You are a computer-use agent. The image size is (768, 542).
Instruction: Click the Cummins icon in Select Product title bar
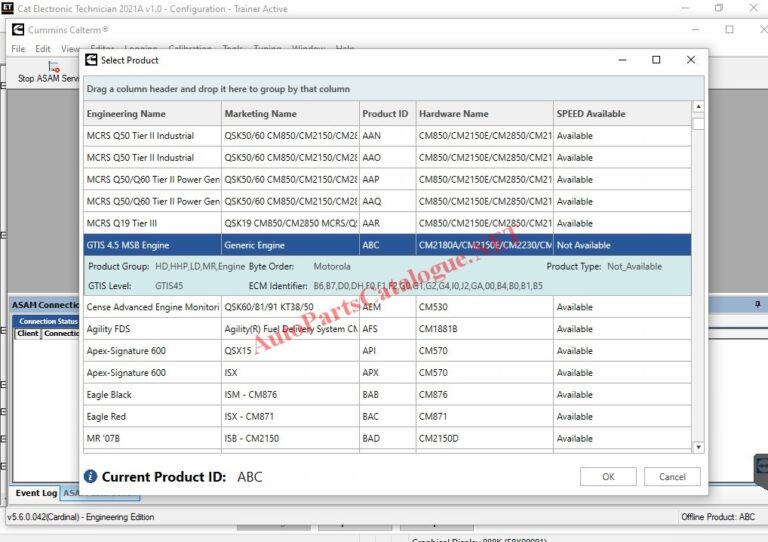(91, 60)
